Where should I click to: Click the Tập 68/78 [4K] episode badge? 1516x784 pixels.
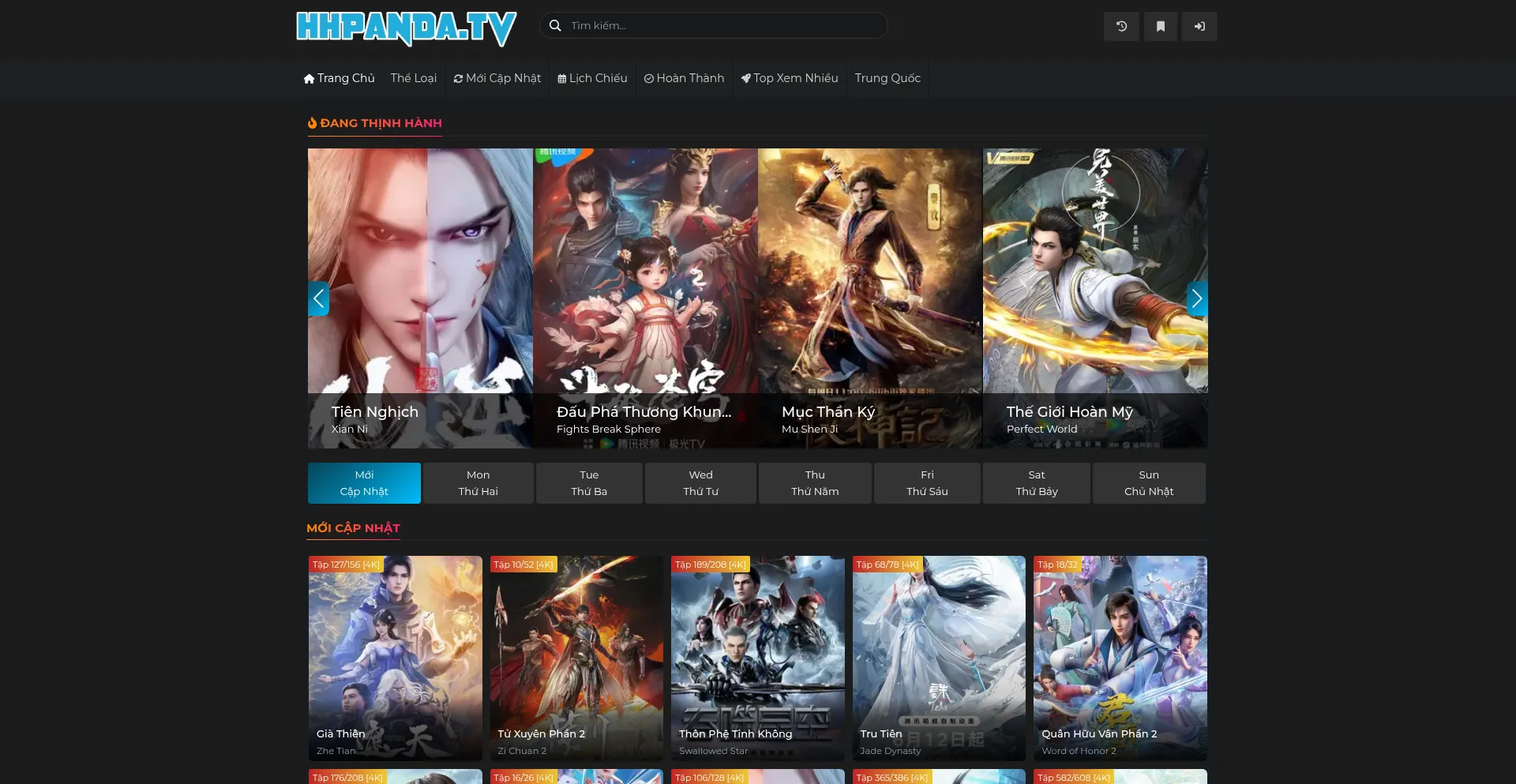887,565
